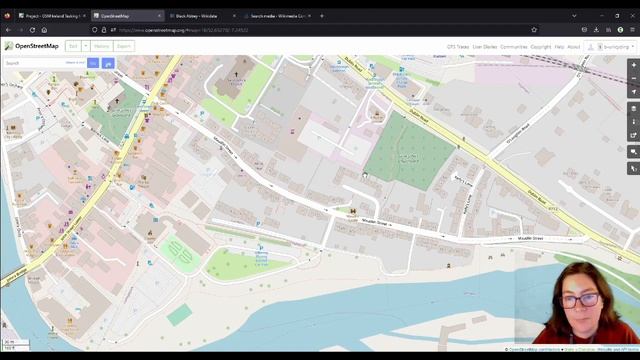Click the tracking protection shield icon

click(x=95, y=30)
